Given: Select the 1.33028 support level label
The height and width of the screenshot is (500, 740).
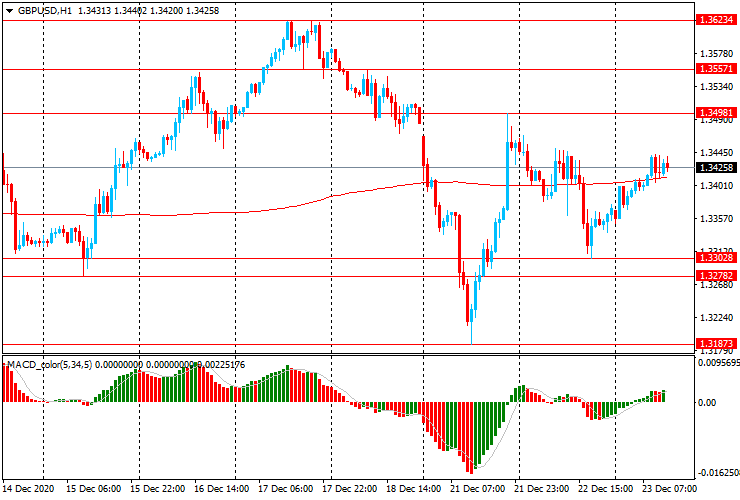Looking at the screenshot, I should coord(716,257).
